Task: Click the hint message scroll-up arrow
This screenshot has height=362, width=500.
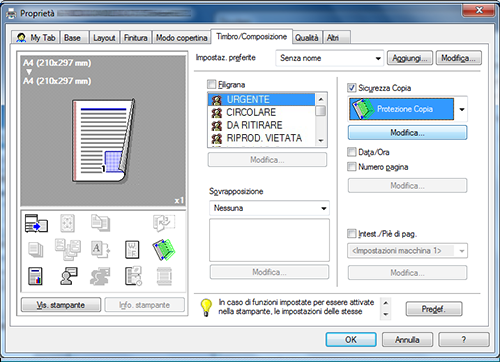Action: (386, 303)
